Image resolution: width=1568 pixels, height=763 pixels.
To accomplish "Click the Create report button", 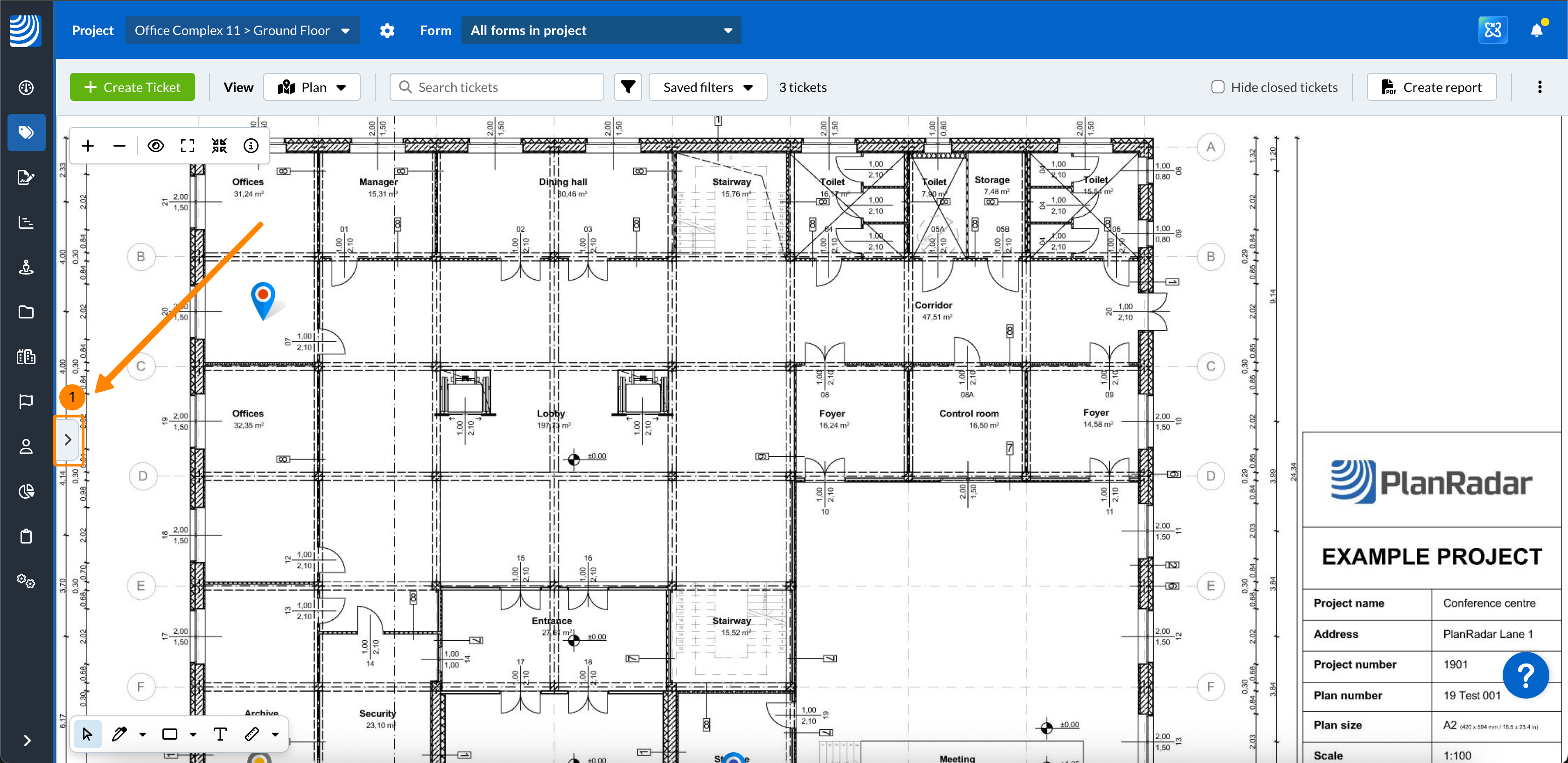I will pyautogui.click(x=1431, y=87).
